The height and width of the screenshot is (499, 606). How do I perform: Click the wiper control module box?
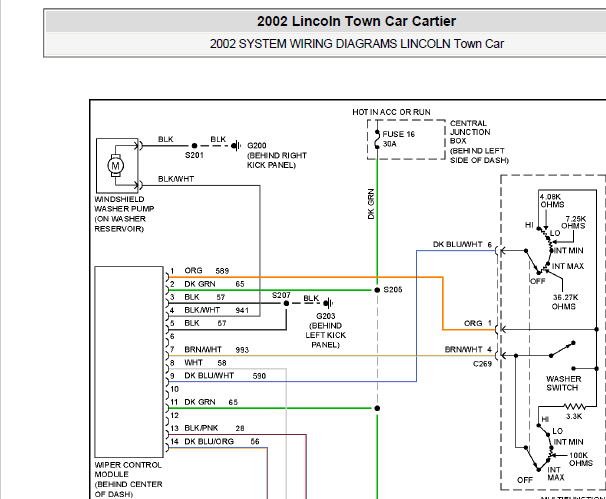pos(129,362)
